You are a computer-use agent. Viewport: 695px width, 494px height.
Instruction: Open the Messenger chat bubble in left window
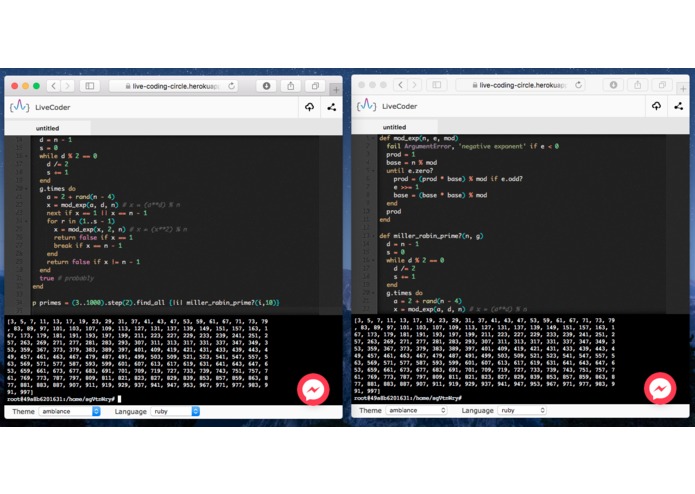click(x=313, y=389)
